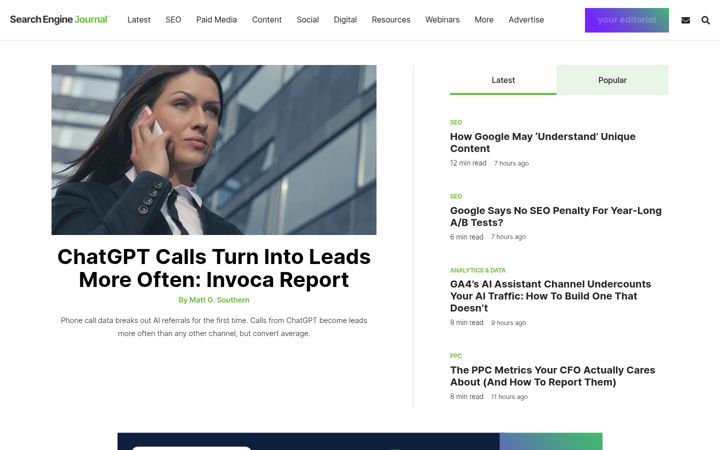The width and height of the screenshot is (720, 450).
Task: Click SEO category label above A/B Tests
Action: [x=456, y=197]
